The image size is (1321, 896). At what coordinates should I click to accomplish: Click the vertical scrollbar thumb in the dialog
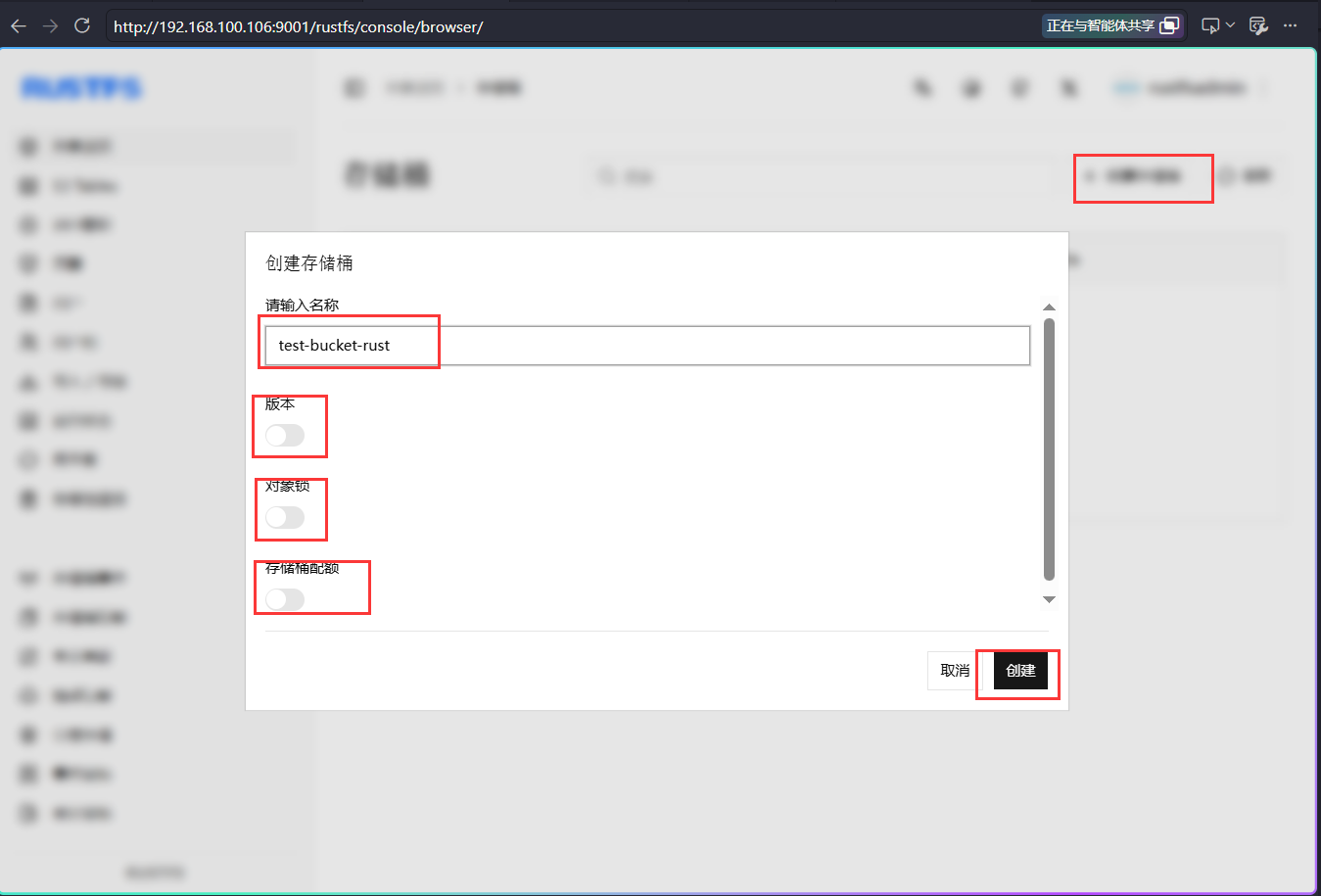[1049, 449]
